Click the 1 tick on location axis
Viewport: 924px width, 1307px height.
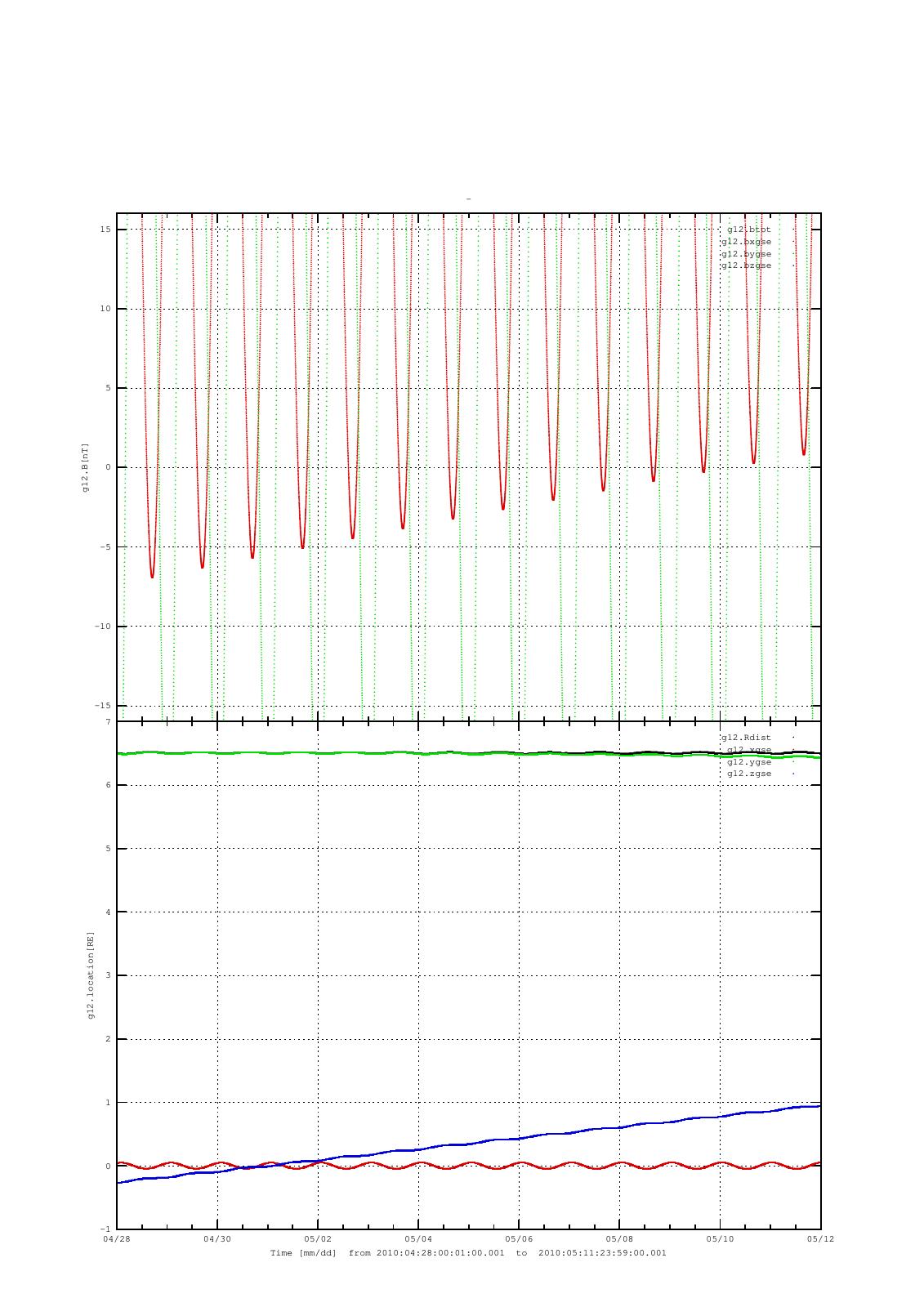click(x=108, y=1103)
